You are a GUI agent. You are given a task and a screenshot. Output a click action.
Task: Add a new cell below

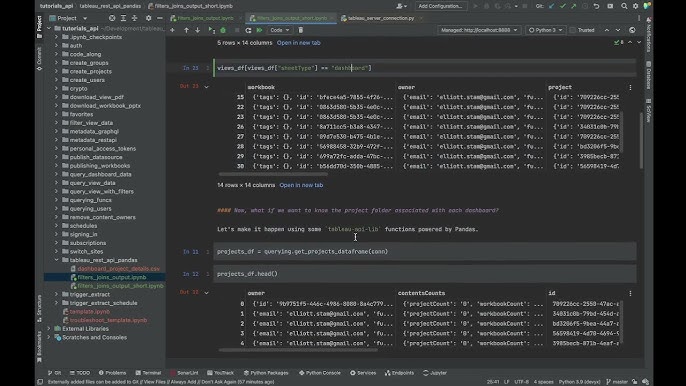pos(172,30)
